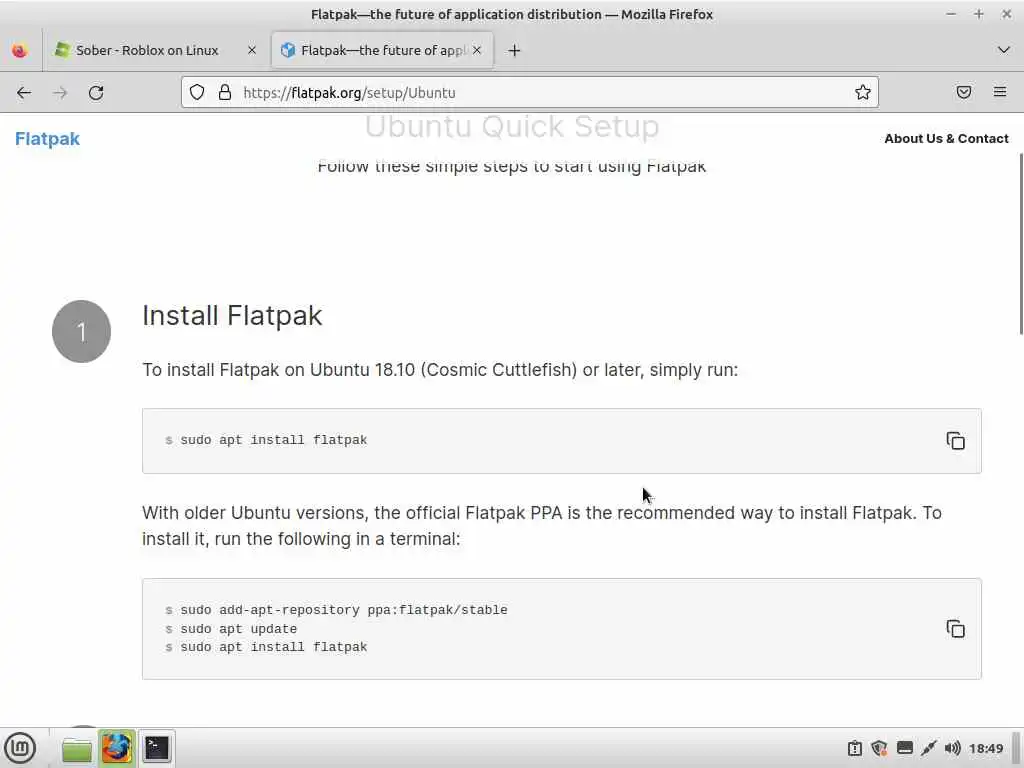Open the Save to Pocket button
1024x768 pixels.
tap(964, 92)
